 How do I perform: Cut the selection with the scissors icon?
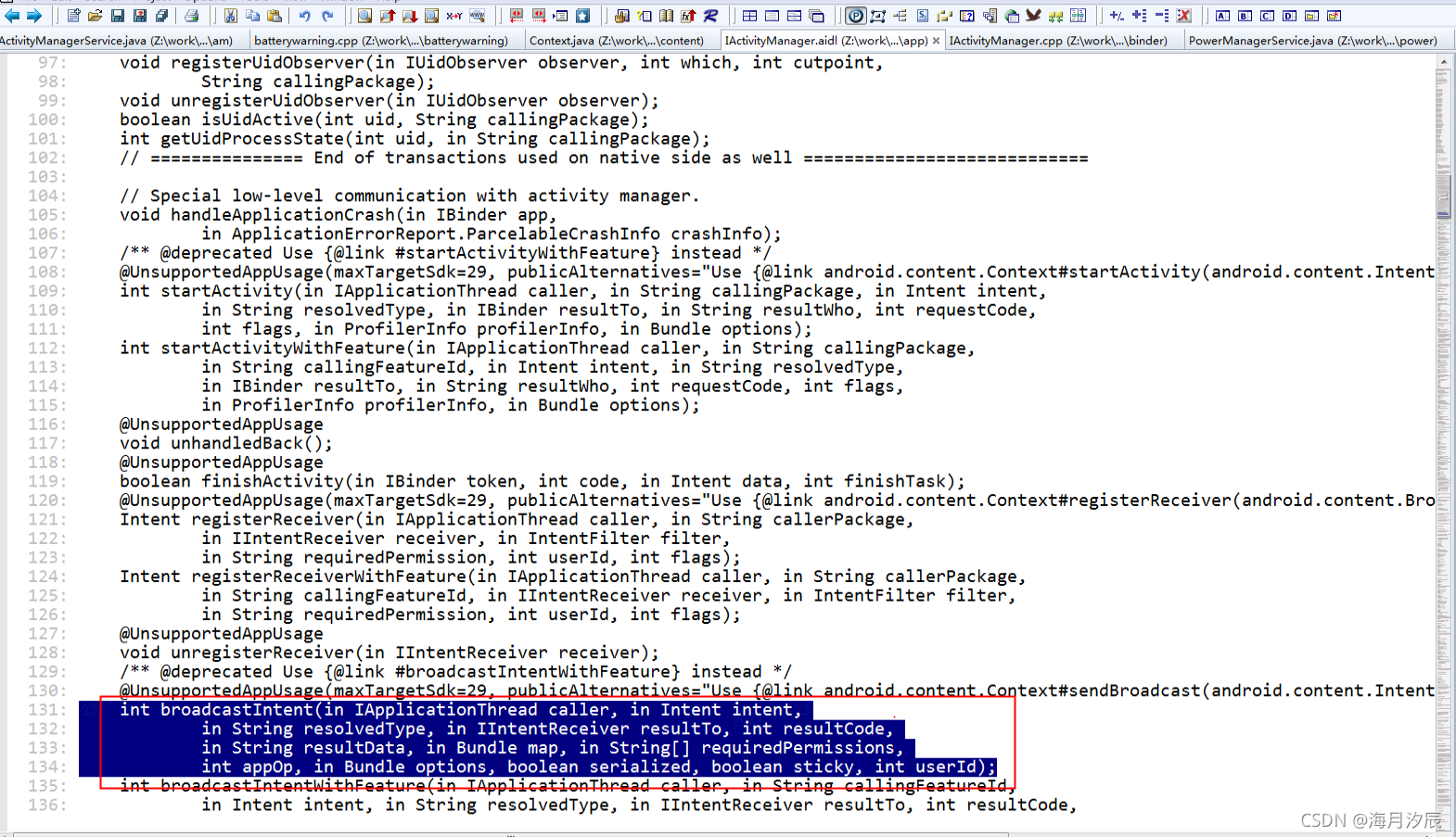(230, 16)
